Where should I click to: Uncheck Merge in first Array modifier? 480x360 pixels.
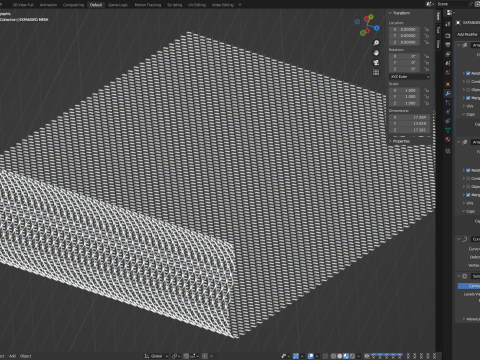click(x=468, y=98)
